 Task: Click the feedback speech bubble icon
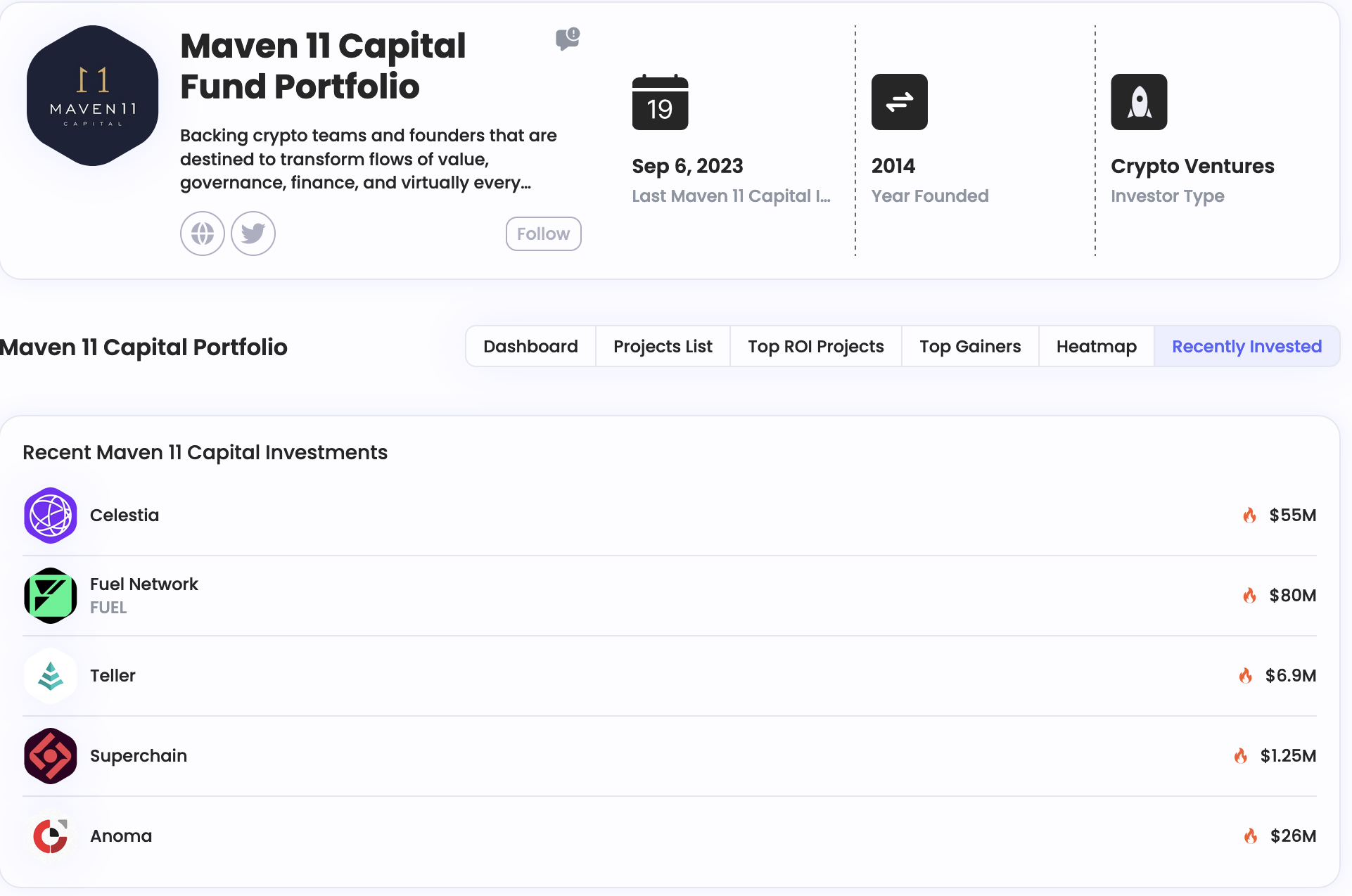click(x=568, y=39)
